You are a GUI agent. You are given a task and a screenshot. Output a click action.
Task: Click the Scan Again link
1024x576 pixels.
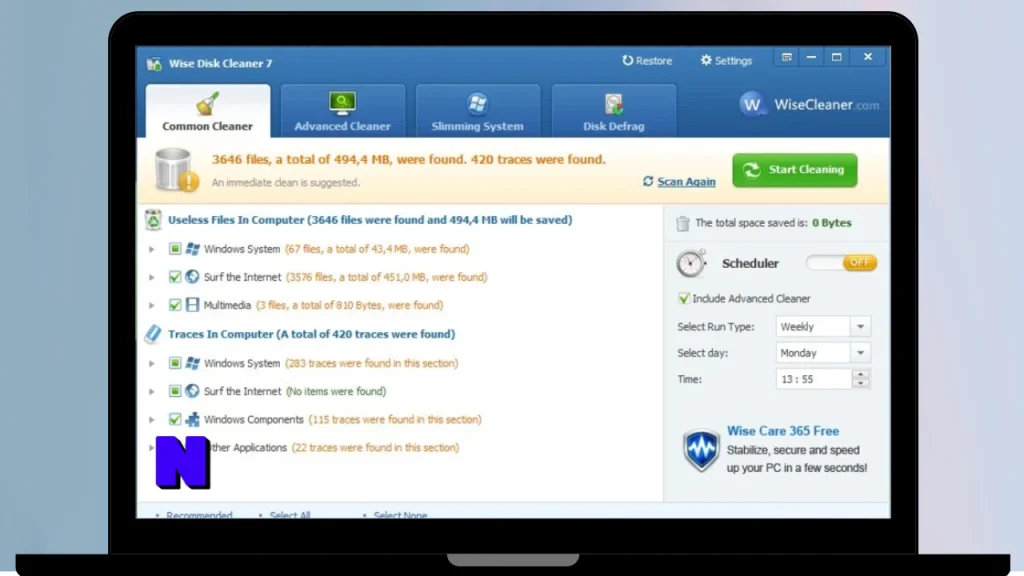[686, 182]
